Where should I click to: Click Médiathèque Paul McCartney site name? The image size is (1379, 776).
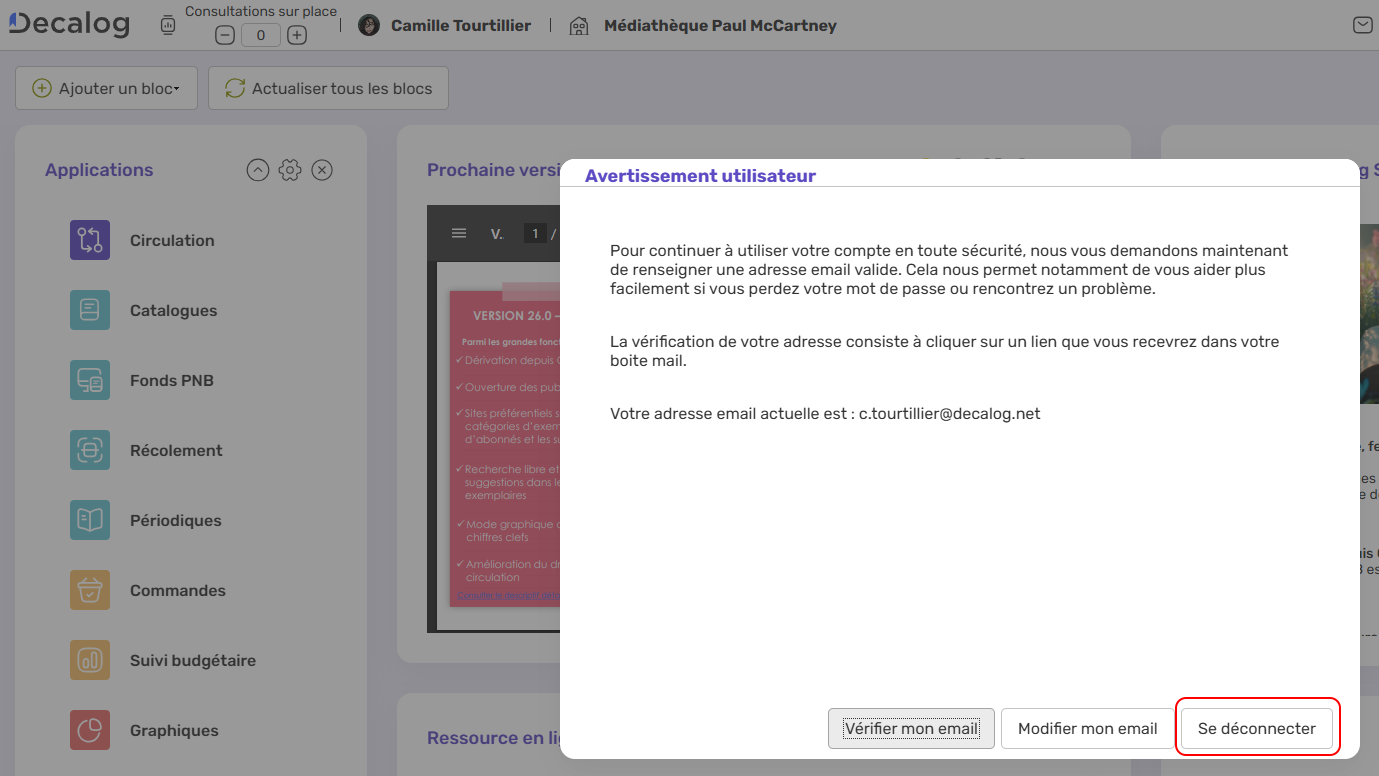(x=720, y=25)
